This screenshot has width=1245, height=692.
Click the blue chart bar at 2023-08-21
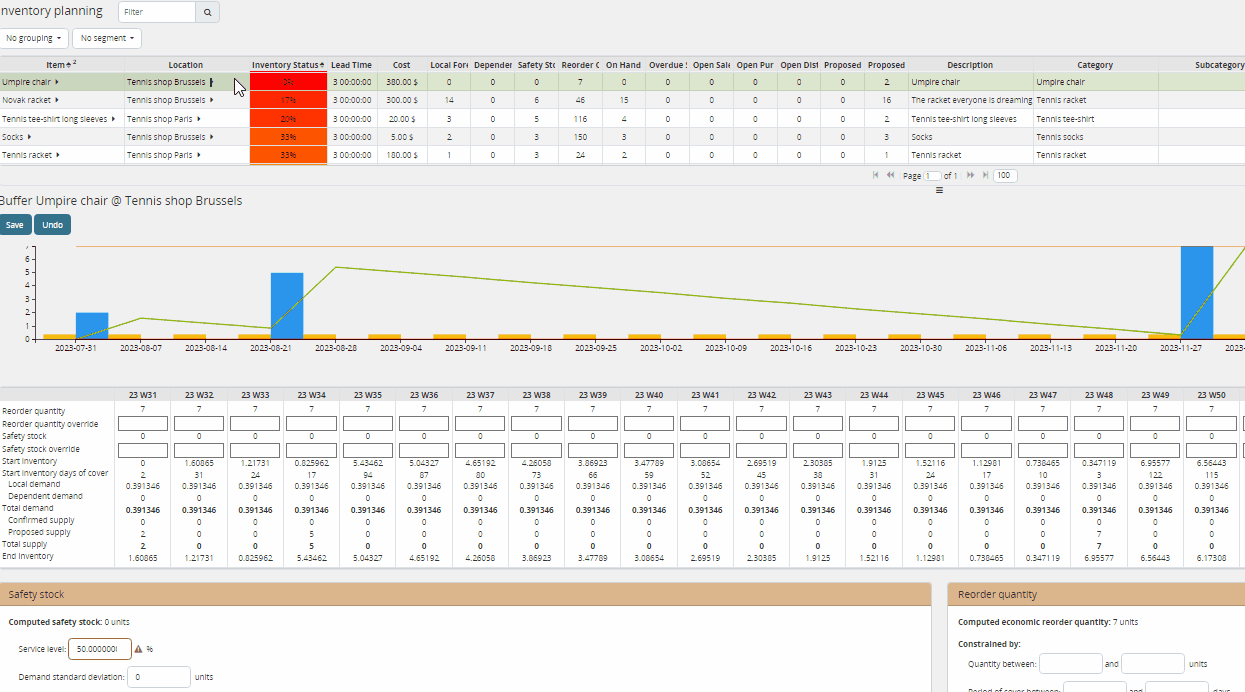tap(287, 305)
